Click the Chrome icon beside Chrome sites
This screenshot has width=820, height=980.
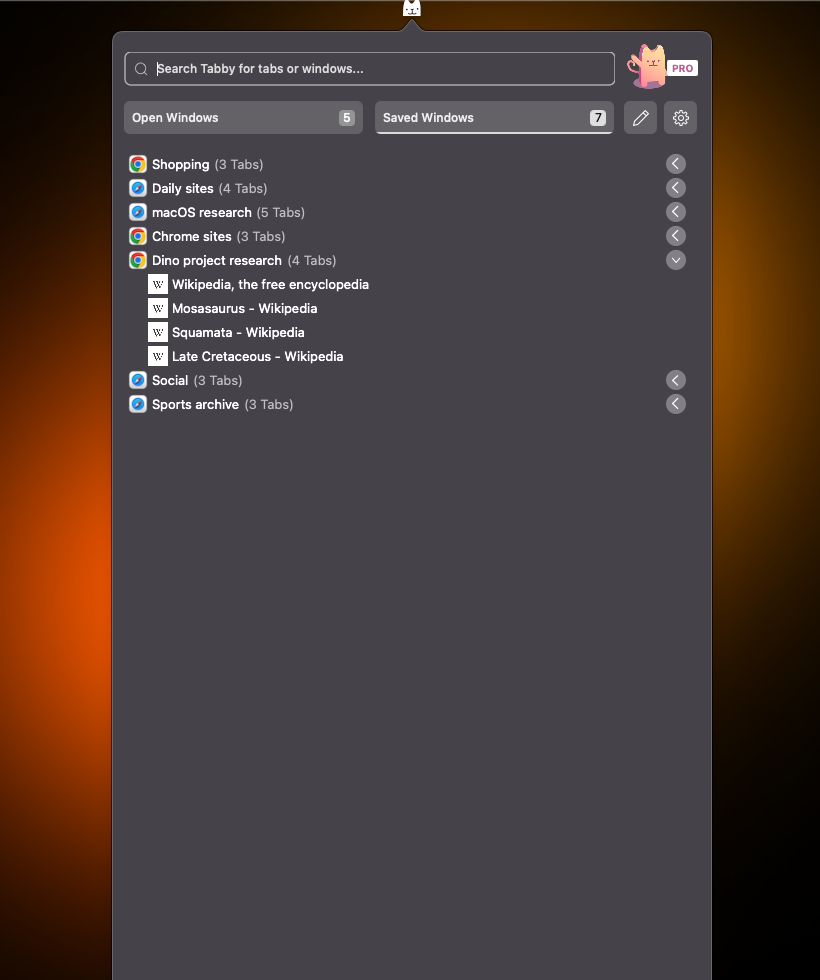138,236
